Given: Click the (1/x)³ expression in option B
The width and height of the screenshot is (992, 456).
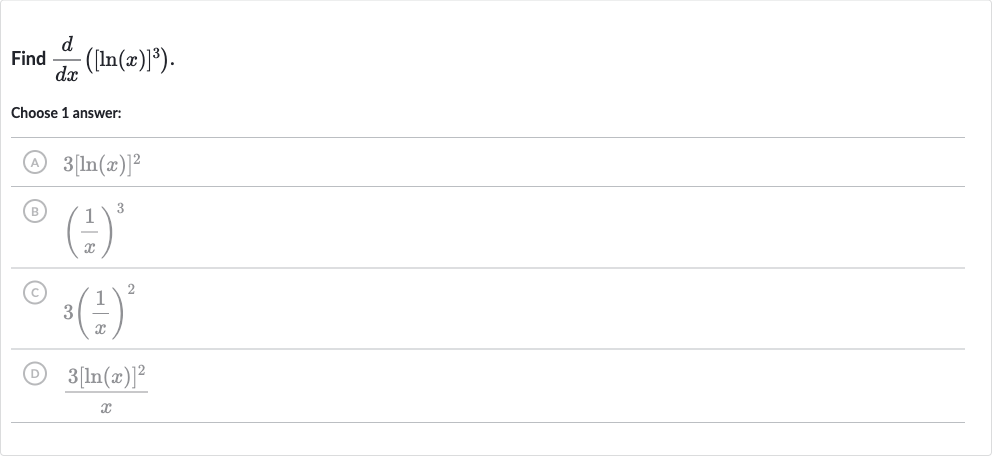Looking at the screenshot, I should 95,230.
